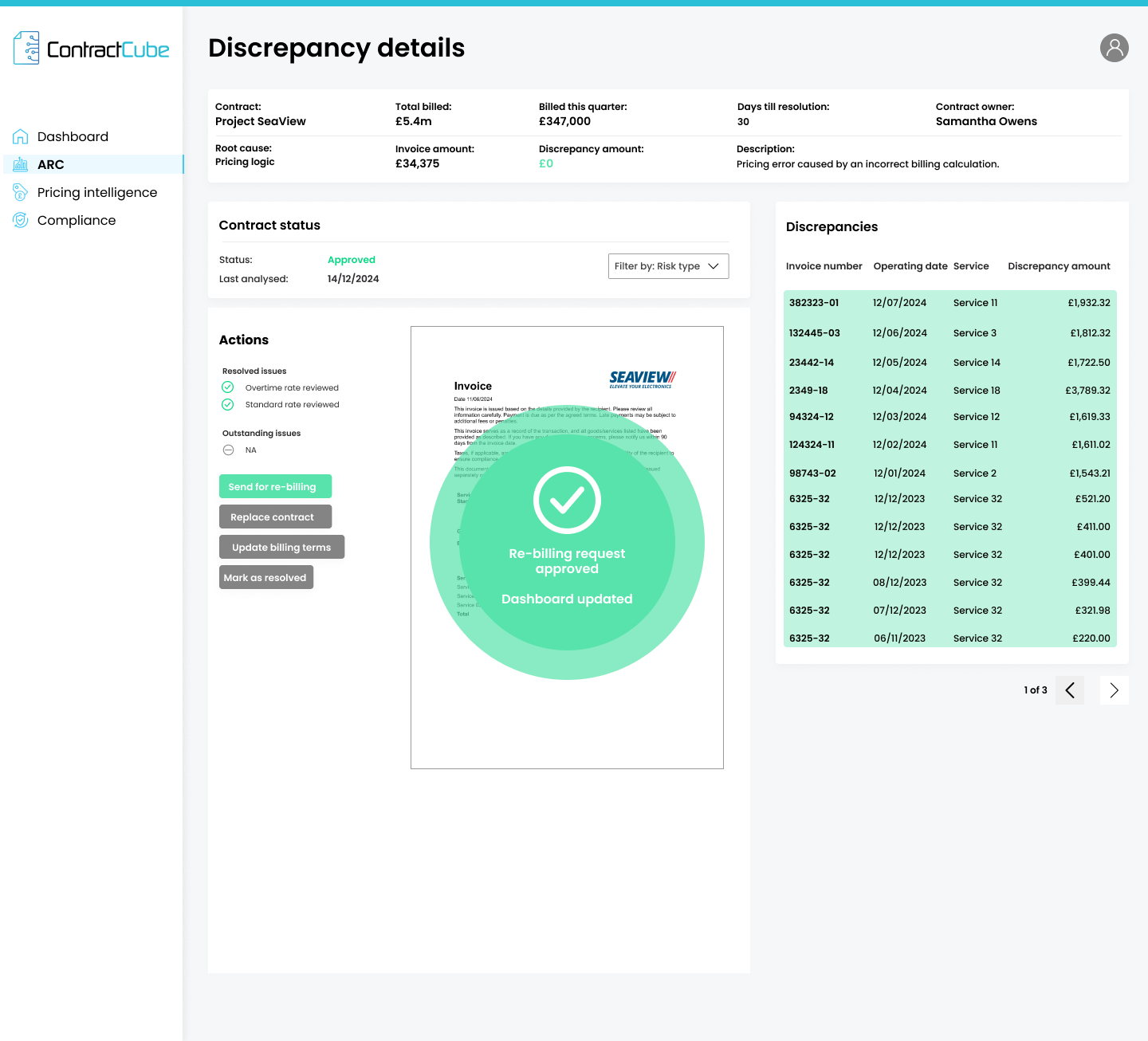
Task: Click the £521.20 discrepancy amount
Action: [x=1092, y=499]
